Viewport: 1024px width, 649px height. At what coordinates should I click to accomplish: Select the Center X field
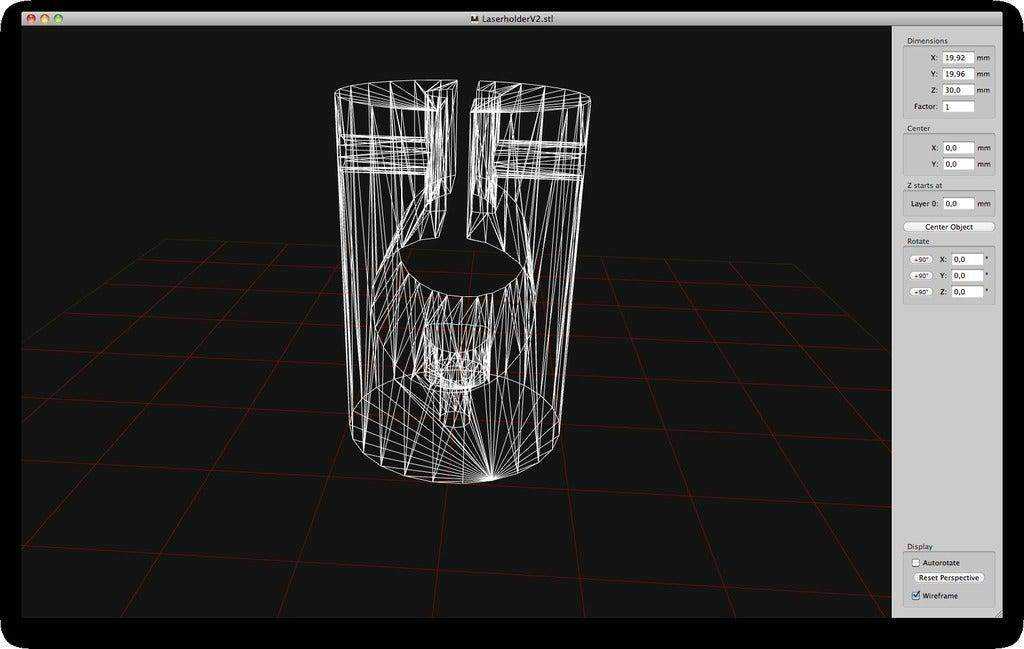click(x=958, y=148)
